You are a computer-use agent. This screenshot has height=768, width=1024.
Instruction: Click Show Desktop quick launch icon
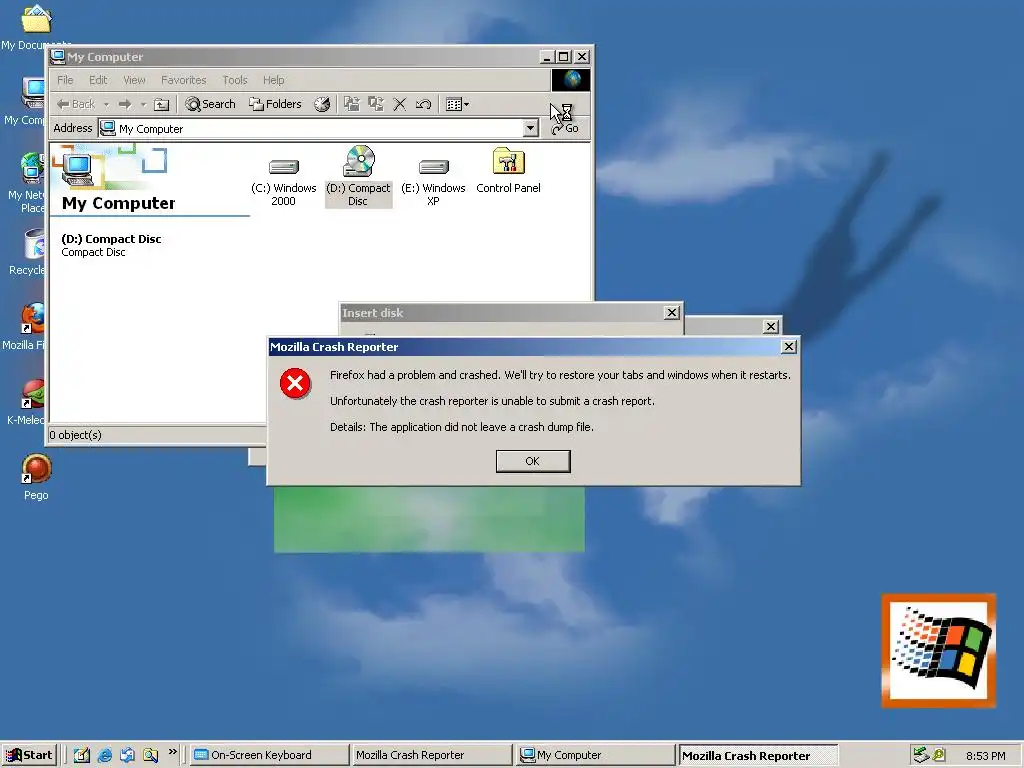pos(81,755)
